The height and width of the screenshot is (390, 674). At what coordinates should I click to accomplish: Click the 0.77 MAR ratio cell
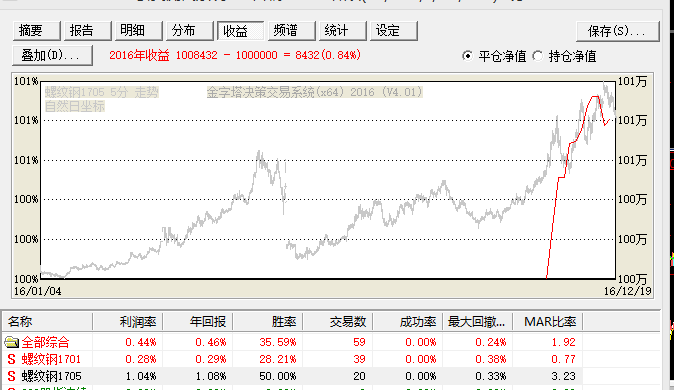pyautogui.click(x=564, y=359)
